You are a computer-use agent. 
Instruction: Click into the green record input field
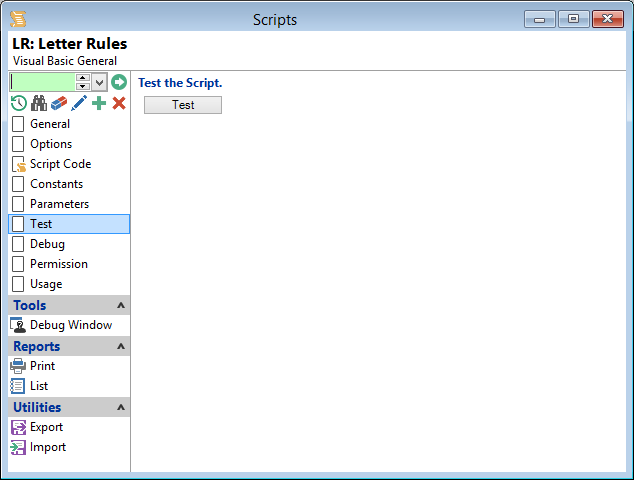point(42,82)
